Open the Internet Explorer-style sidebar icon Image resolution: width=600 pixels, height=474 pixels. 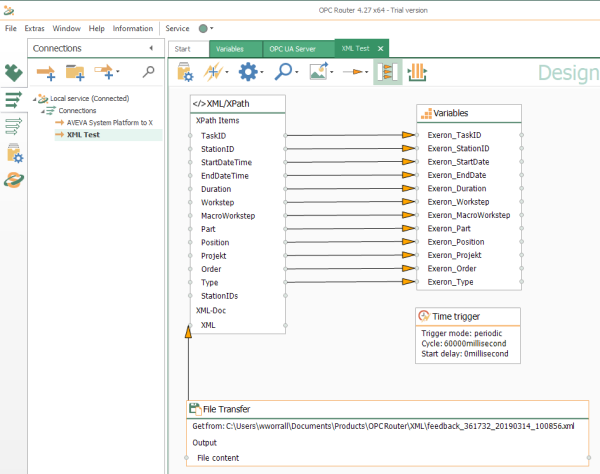coord(13,180)
